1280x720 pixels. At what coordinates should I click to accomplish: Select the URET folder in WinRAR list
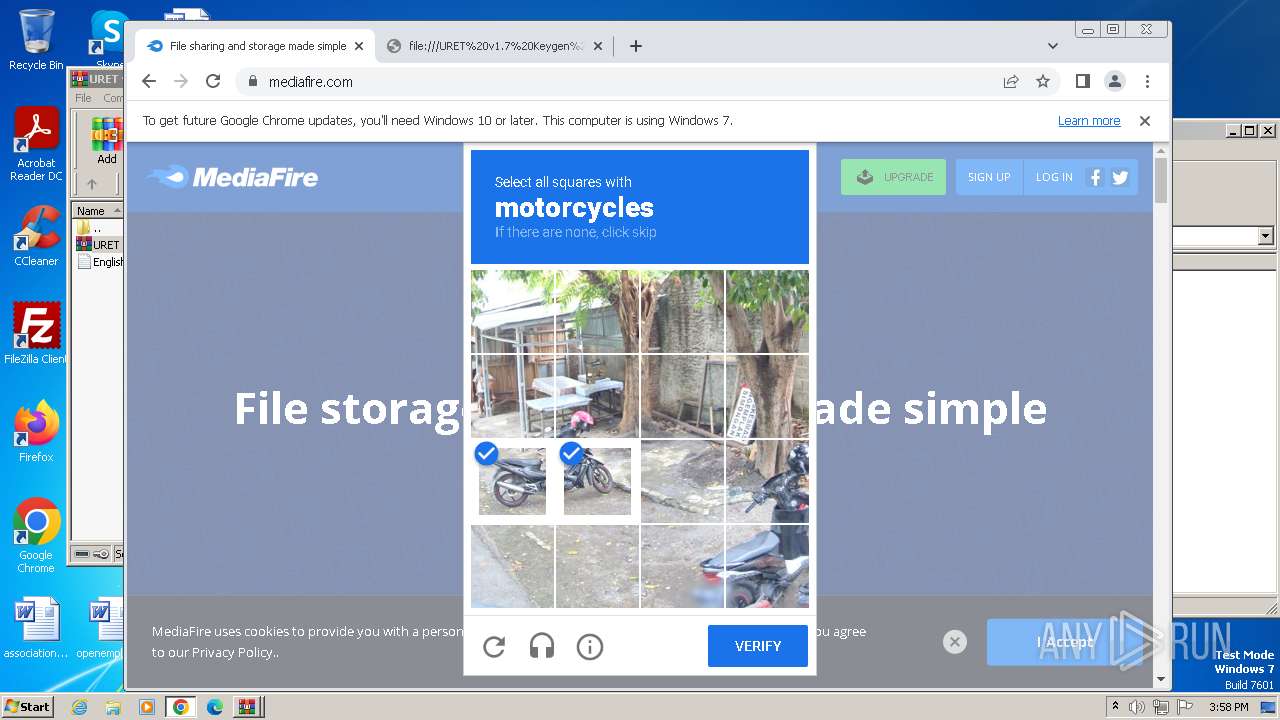99,245
